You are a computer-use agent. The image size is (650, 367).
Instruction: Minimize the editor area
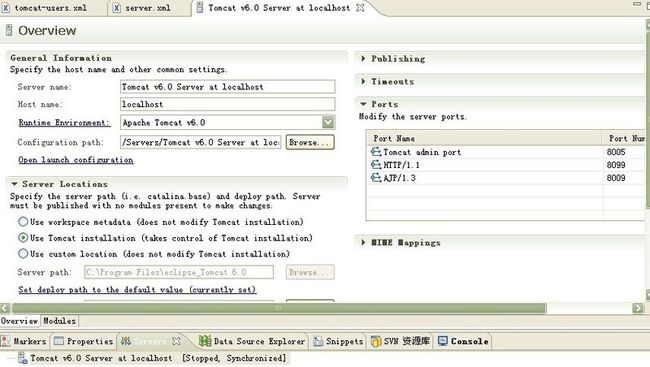point(637,4)
